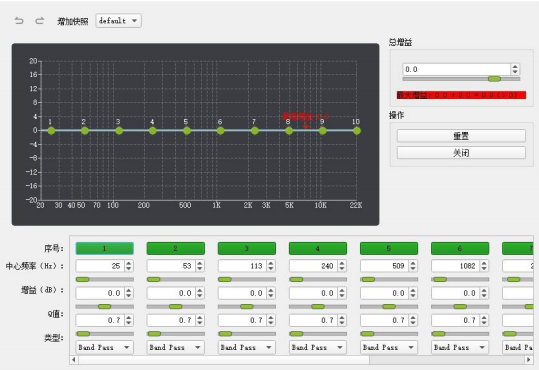Open the default snapshot dropdown

pos(118,21)
